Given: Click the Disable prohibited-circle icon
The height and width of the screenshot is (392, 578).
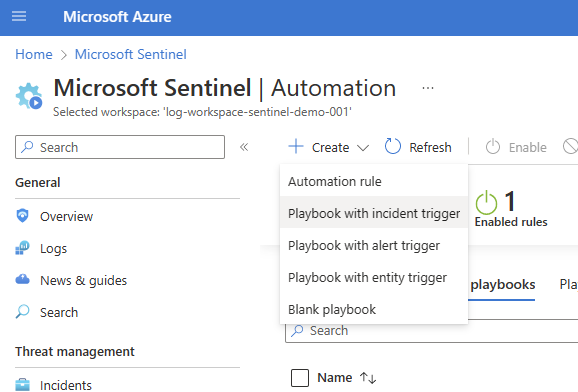Looking at the screenshot, I should [x=570, y=146].
